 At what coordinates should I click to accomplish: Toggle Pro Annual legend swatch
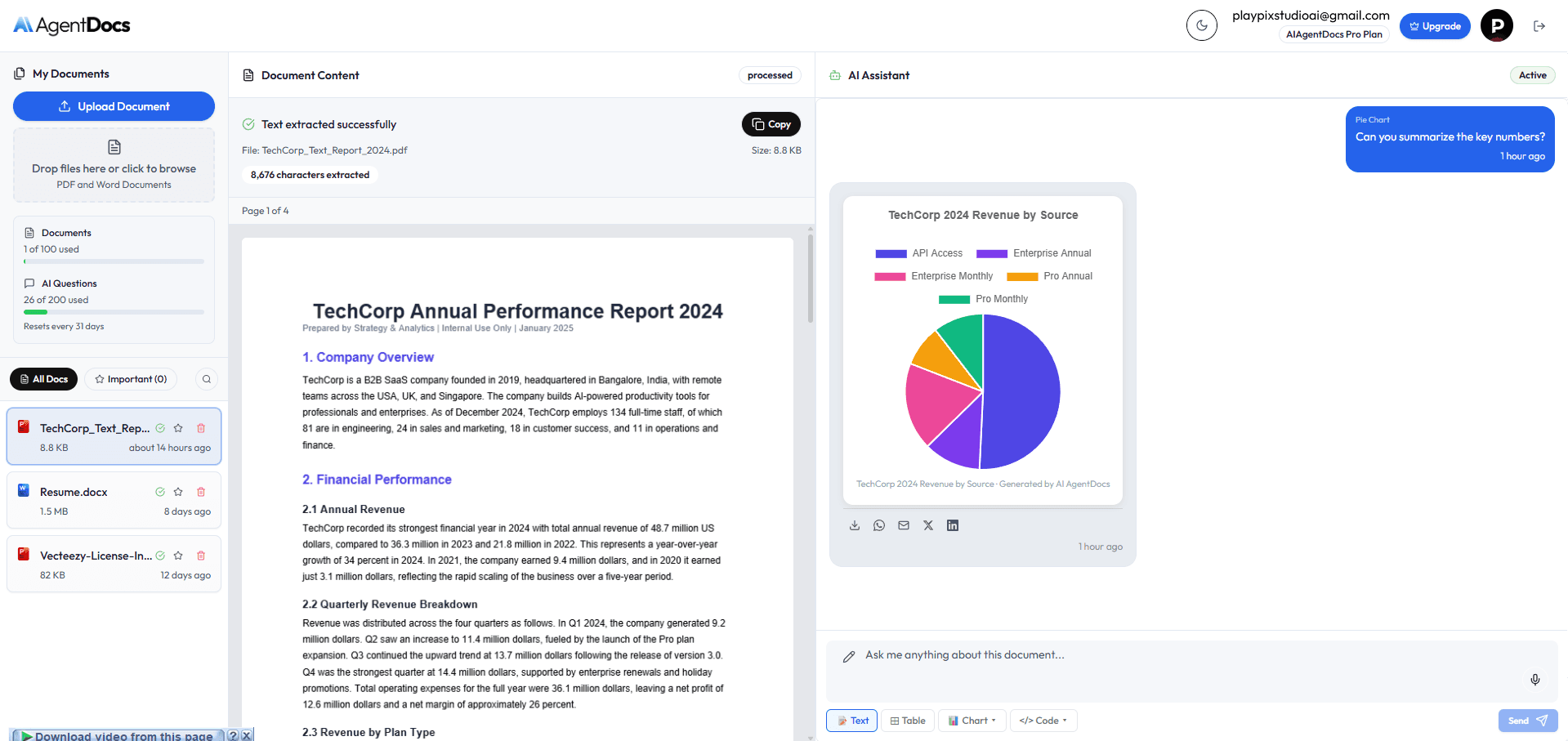coord(1022,276)
